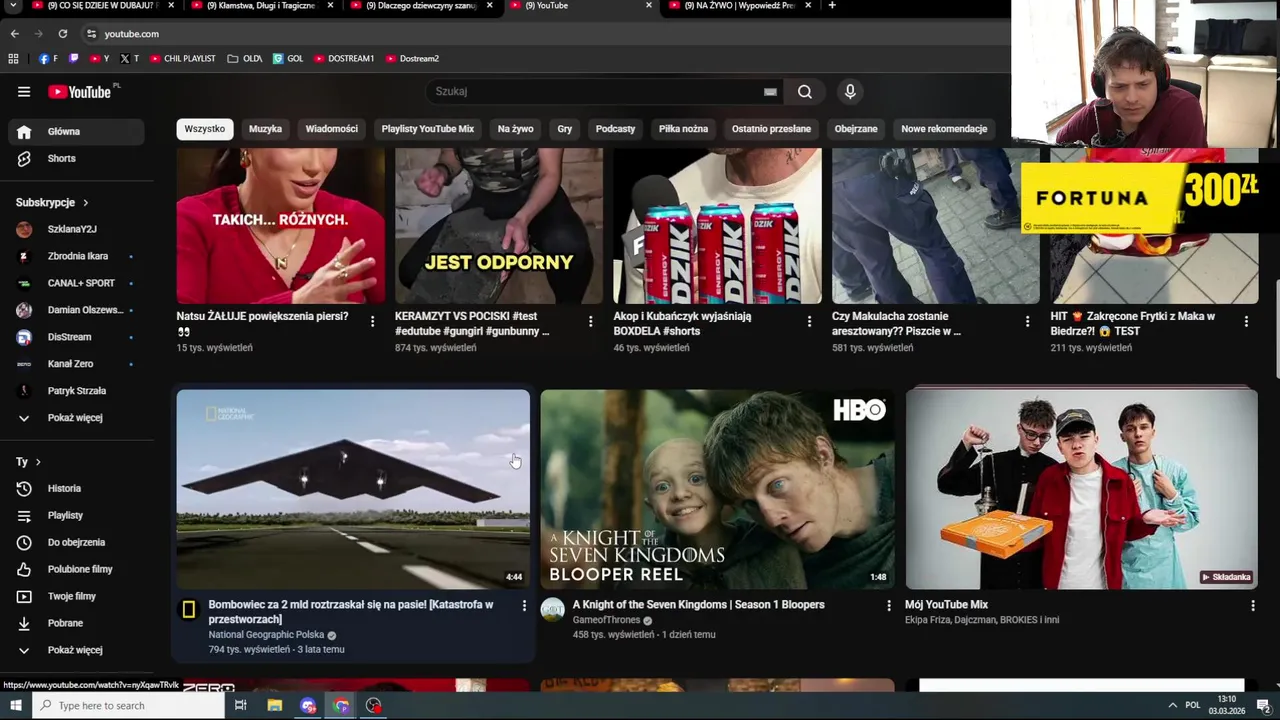This screenshot has width=1280, height=720.
Task: Click the search magnifier button
Action: coord(805,92)
